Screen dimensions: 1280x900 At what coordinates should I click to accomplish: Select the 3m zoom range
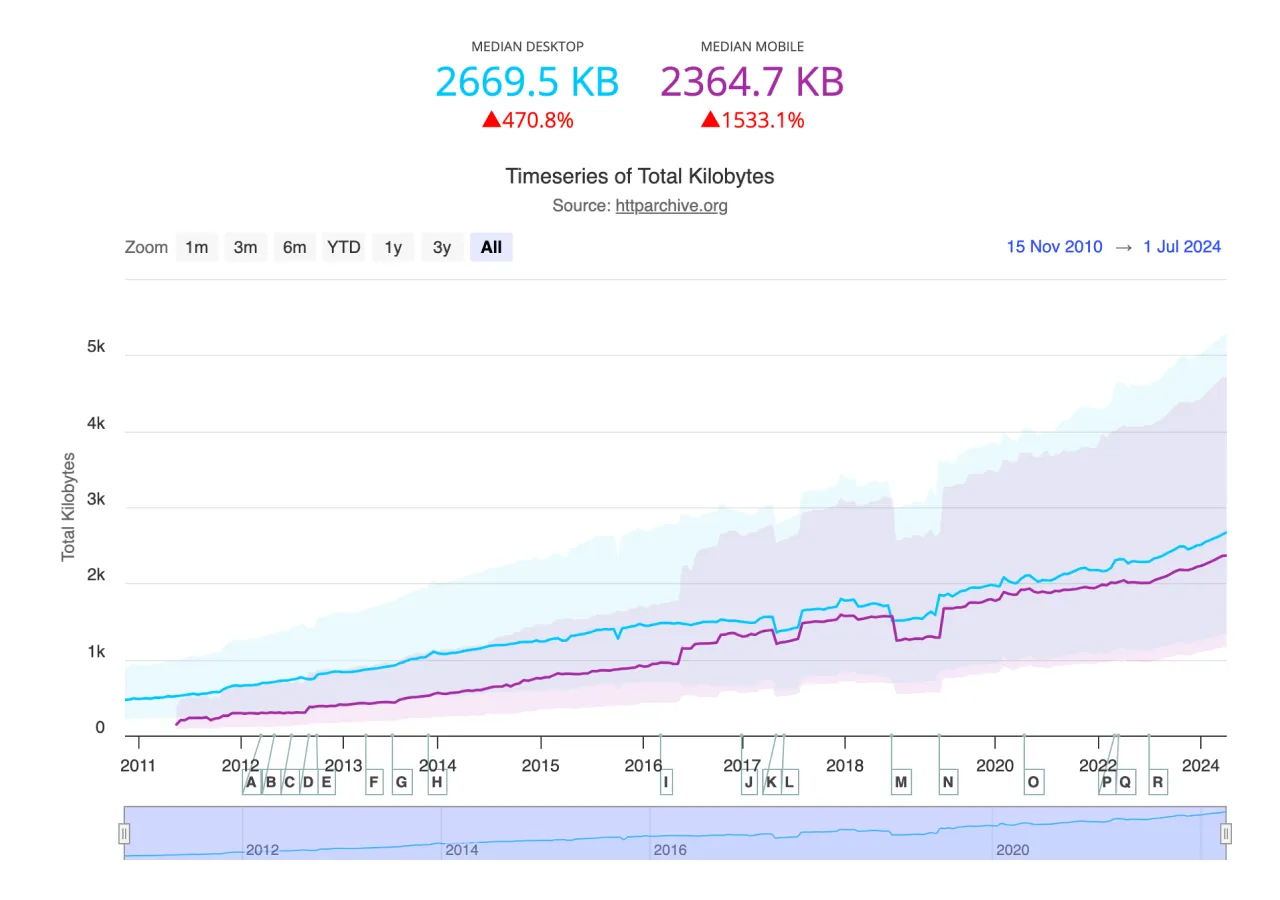tap(245, 247)
